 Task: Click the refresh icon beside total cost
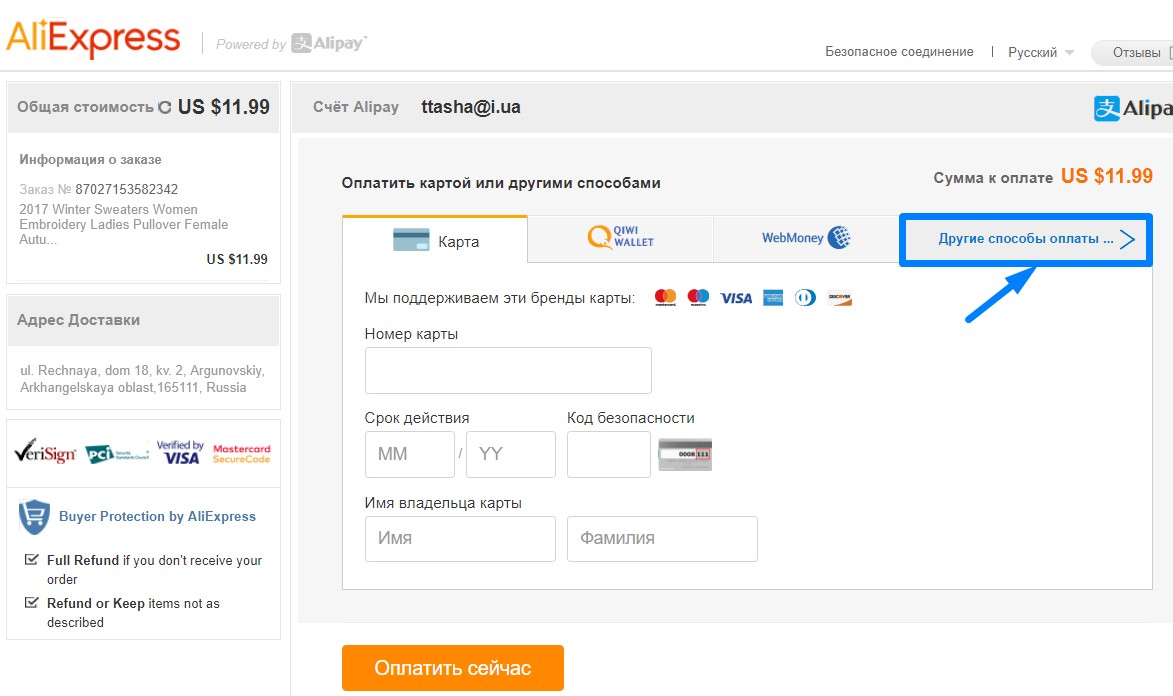(165, 108)
